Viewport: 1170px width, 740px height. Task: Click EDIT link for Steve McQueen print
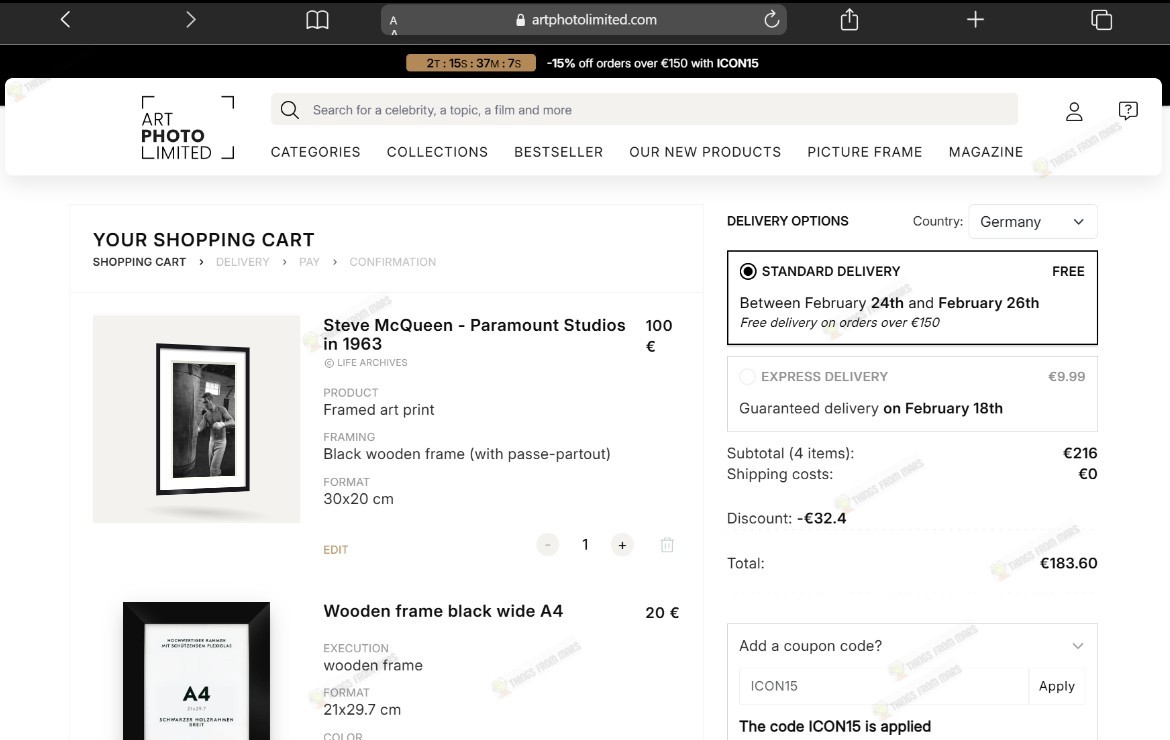336,550
